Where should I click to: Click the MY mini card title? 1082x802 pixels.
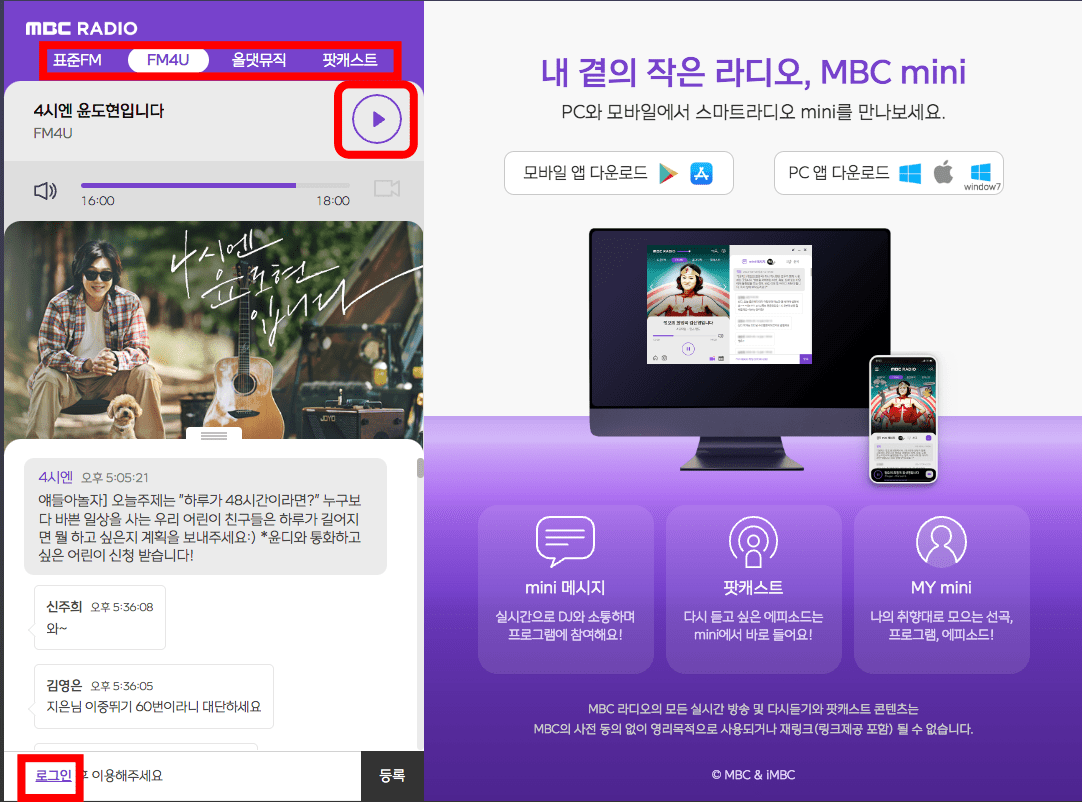pyautogui.click(x=941, y=588)
